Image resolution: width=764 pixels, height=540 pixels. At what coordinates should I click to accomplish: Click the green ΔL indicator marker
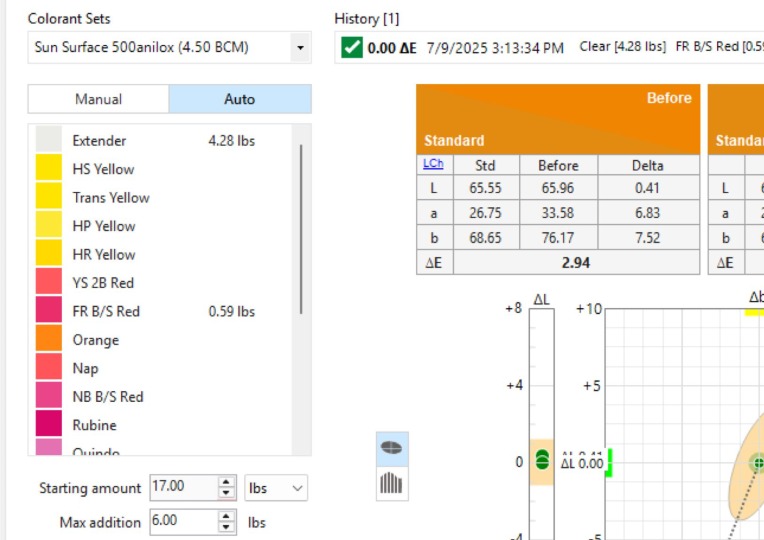tap(542, 460)
